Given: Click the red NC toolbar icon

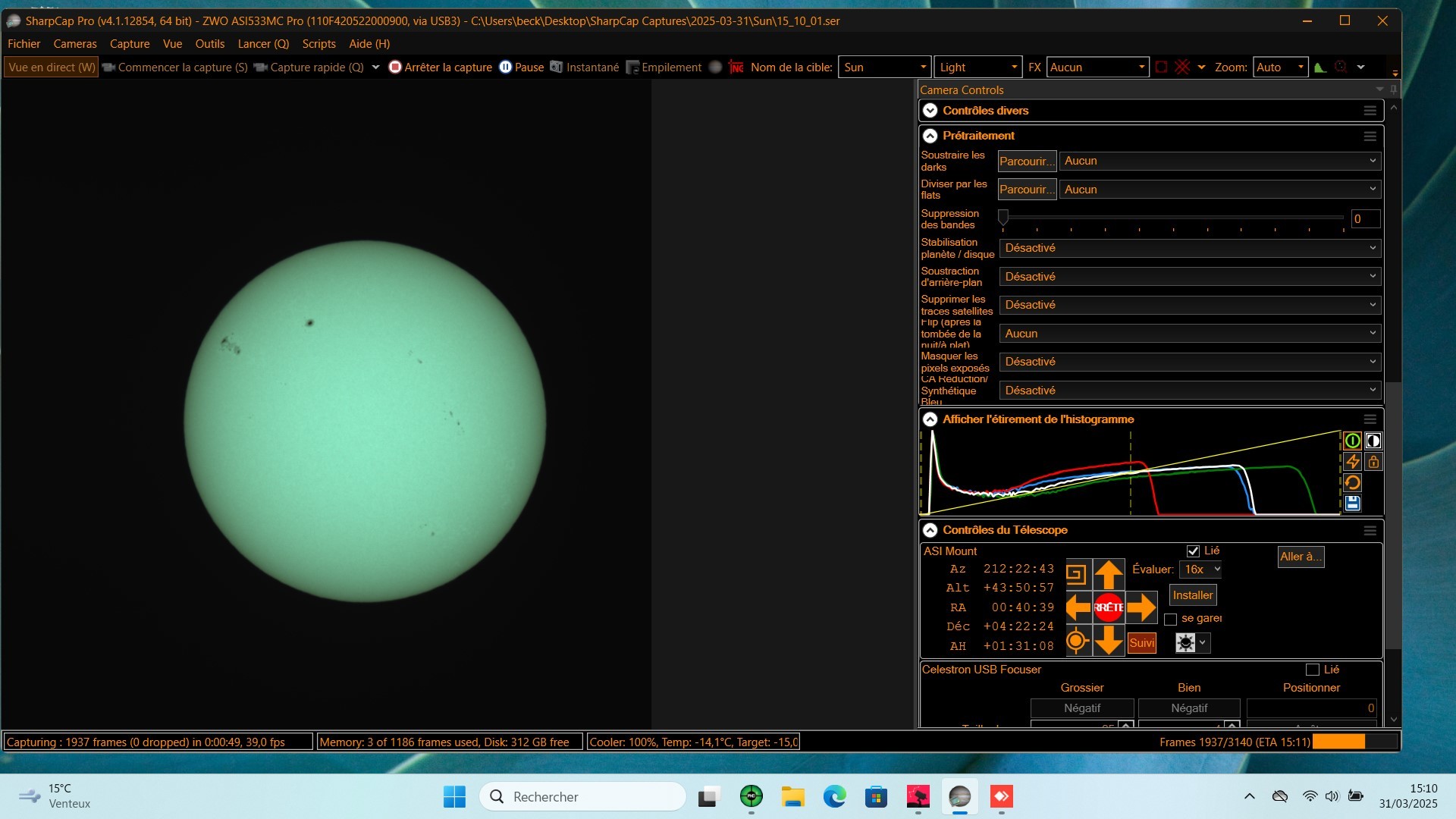Looking at the screenshot, I should [x=736, y=67].
